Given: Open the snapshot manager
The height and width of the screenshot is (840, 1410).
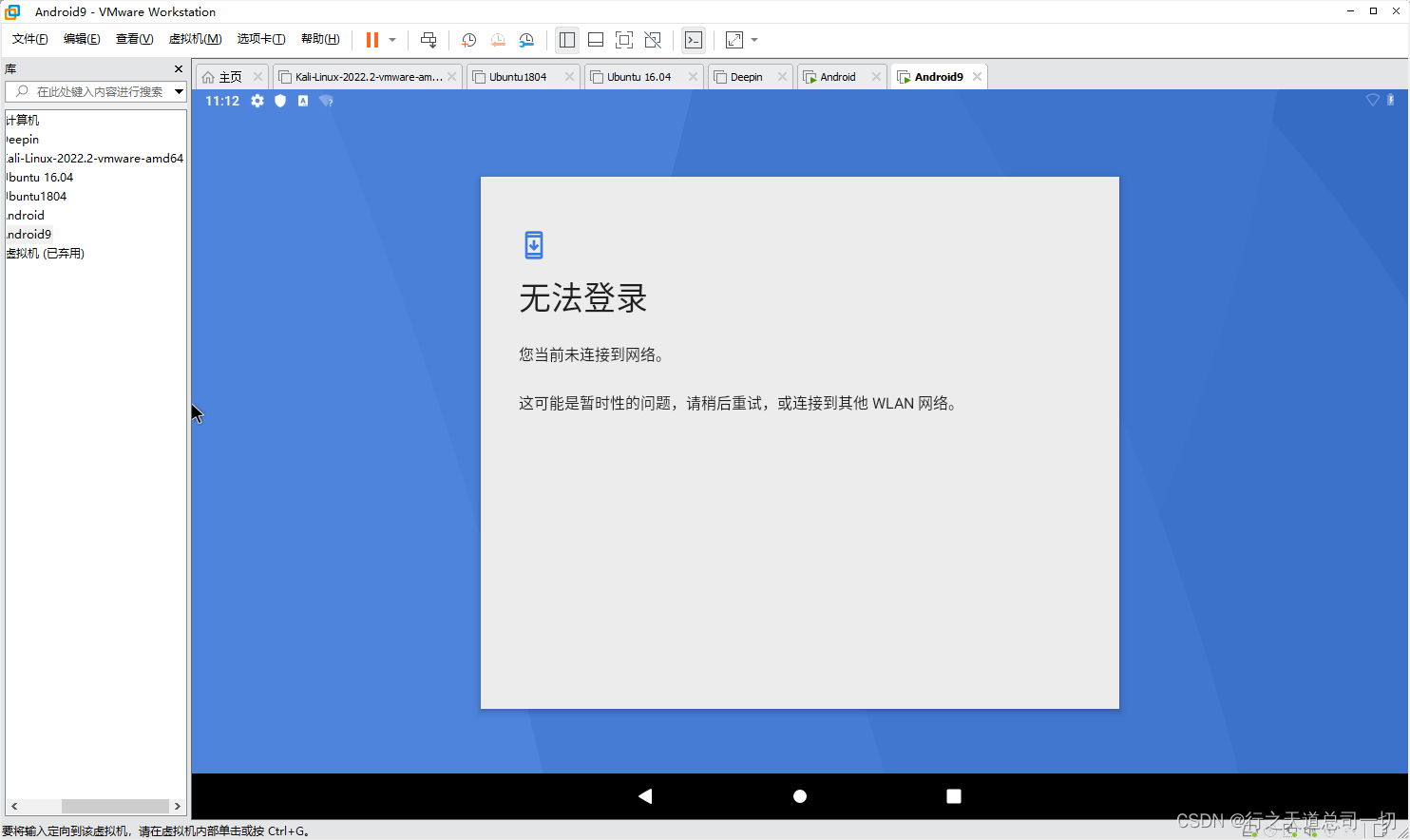Looking at the screenshot, I should coord(526,40).
